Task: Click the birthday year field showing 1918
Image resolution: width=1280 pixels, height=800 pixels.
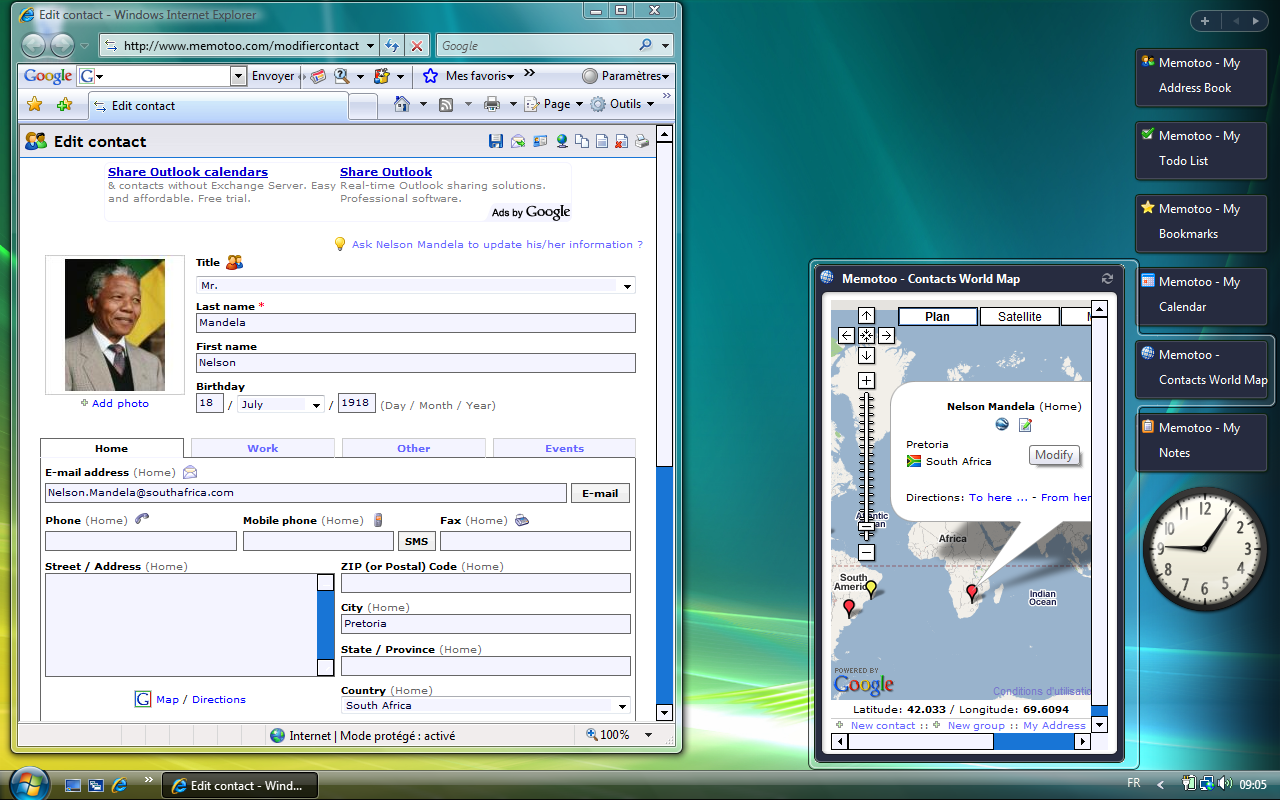Action: (x=357, y=403)
